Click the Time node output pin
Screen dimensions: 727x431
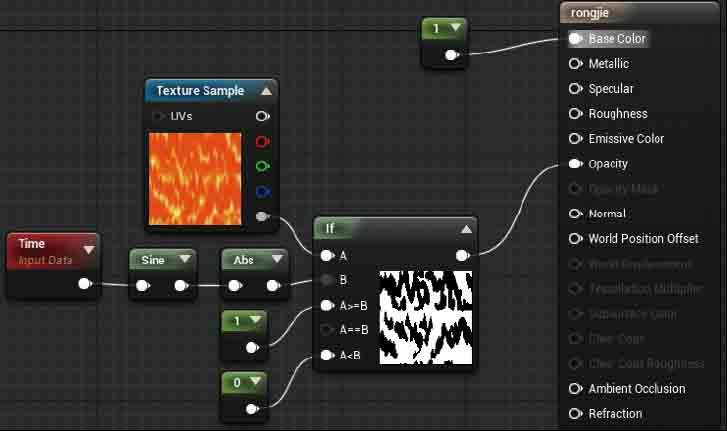tap(85, 284)
